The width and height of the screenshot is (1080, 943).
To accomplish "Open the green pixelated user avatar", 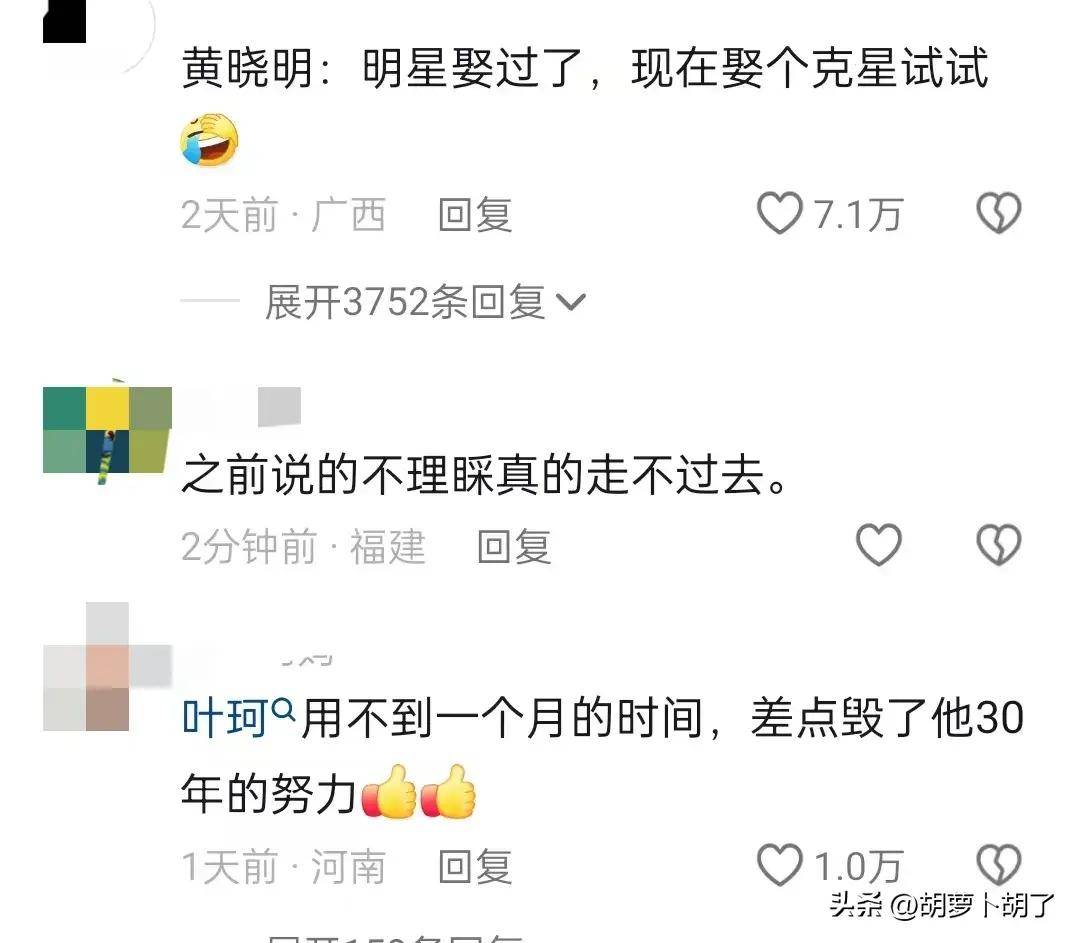I will click(107, 431).
